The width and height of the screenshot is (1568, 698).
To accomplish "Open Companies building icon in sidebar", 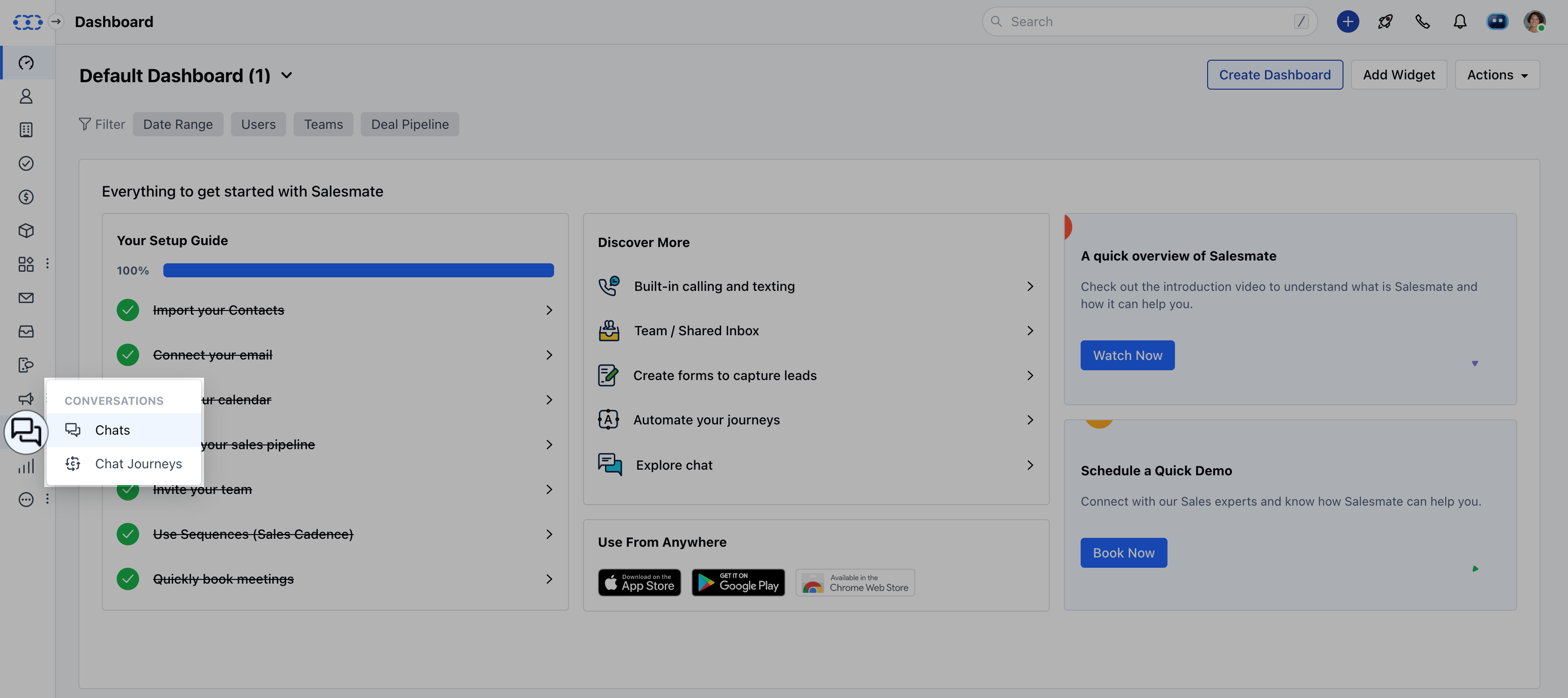I will click(x=26, y=130).
